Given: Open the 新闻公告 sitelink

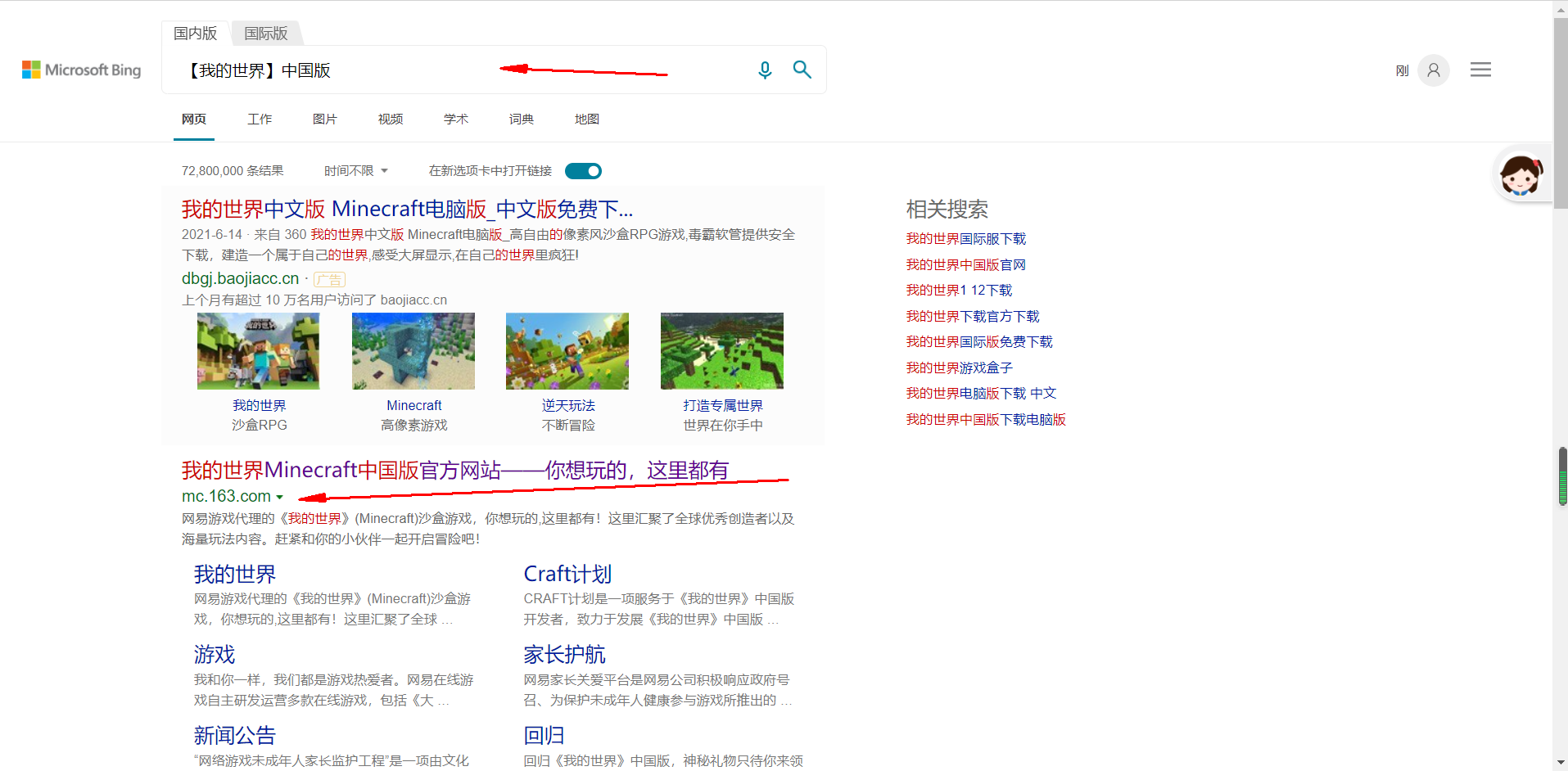Looking at the screenshot, I should (235, 736).
